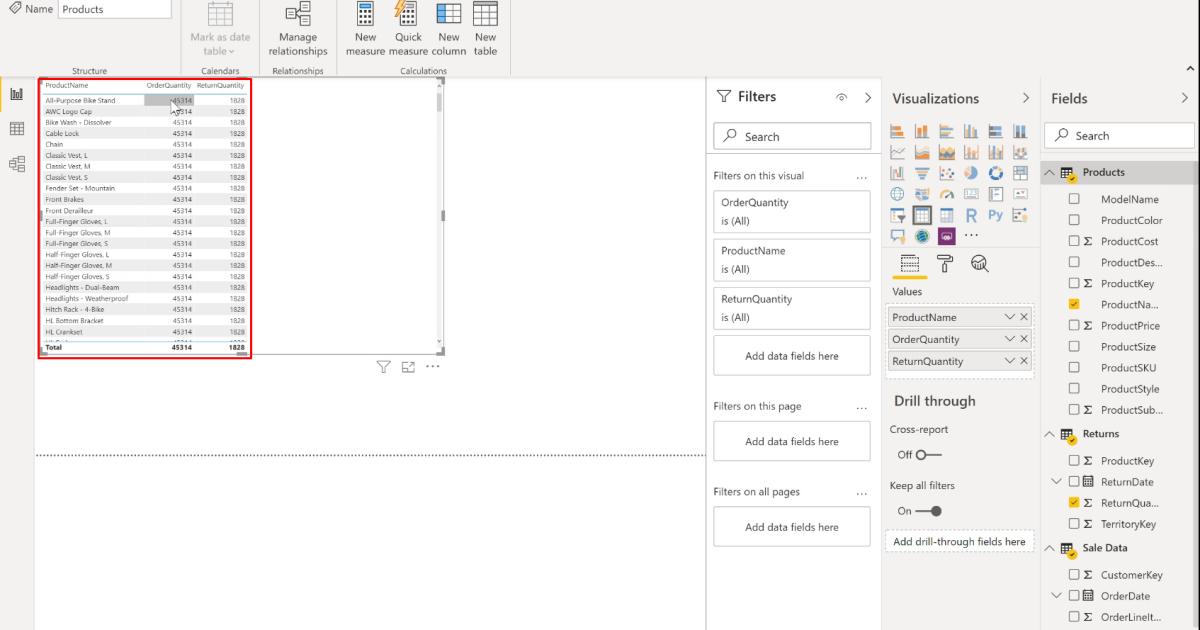
Task: Click Manage relationships in the ribbon
Action: [297, 28]
